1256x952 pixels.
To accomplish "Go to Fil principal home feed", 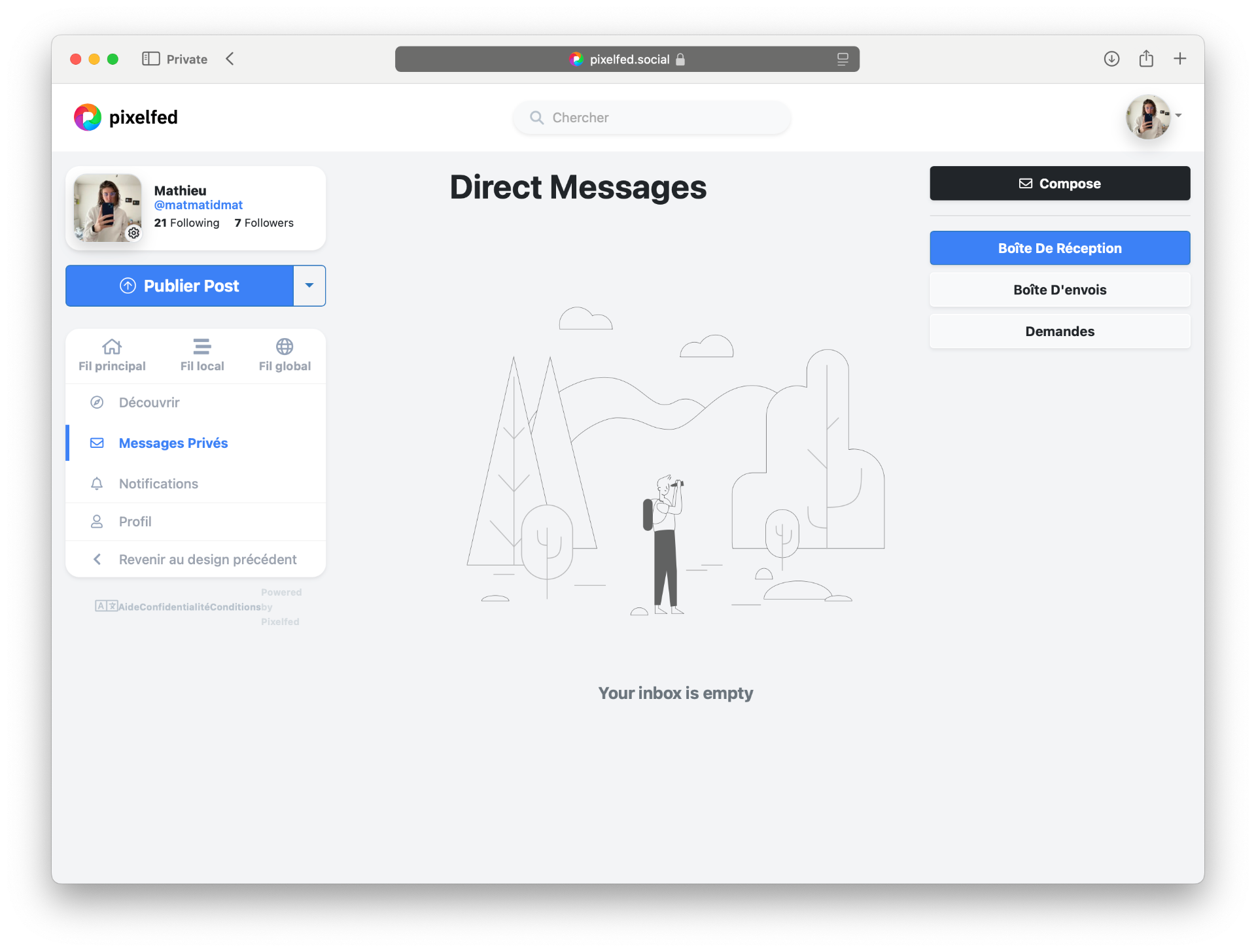I will pyautogui.click(x=112, y=355).
